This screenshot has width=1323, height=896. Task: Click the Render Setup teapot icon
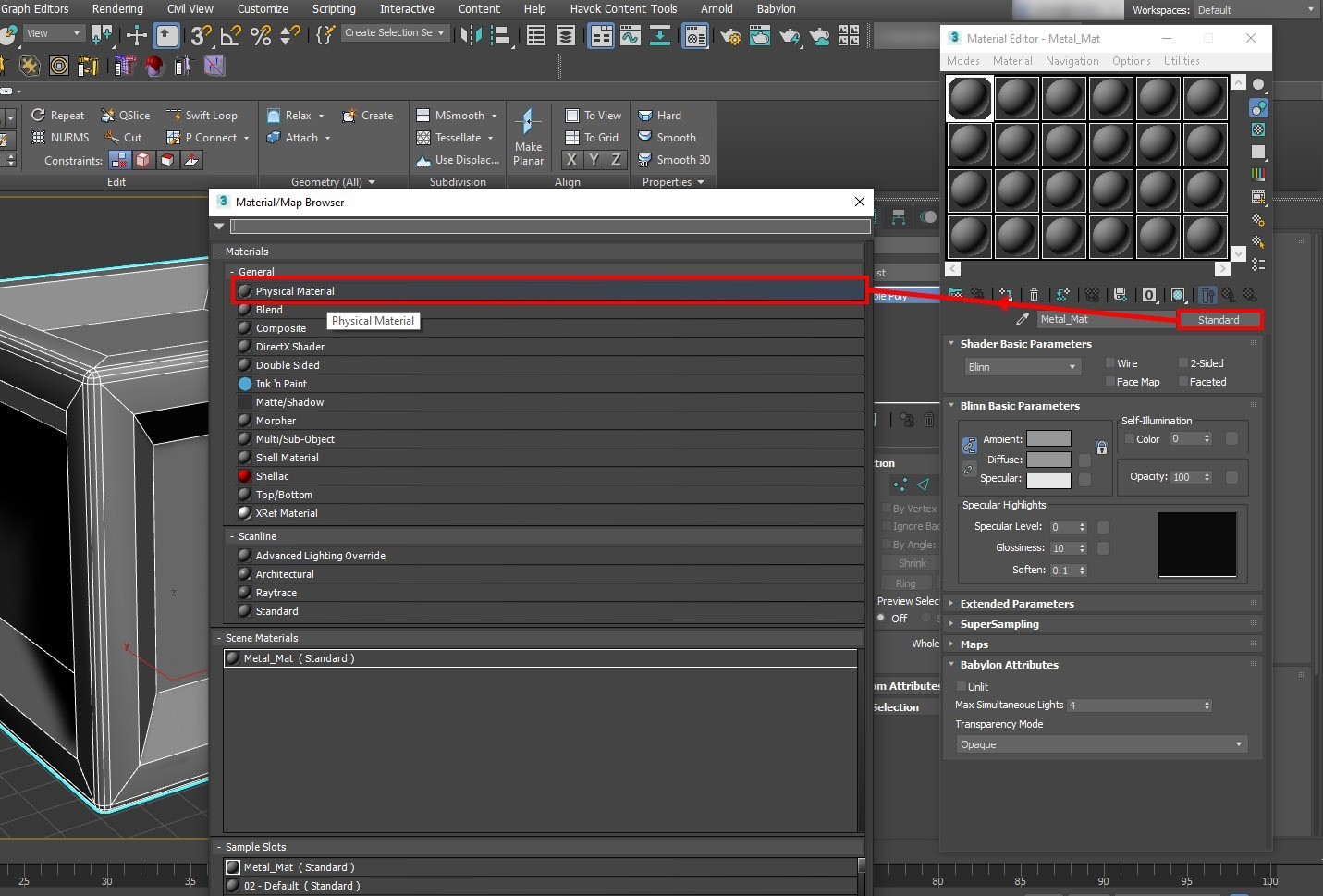(730, 36)
